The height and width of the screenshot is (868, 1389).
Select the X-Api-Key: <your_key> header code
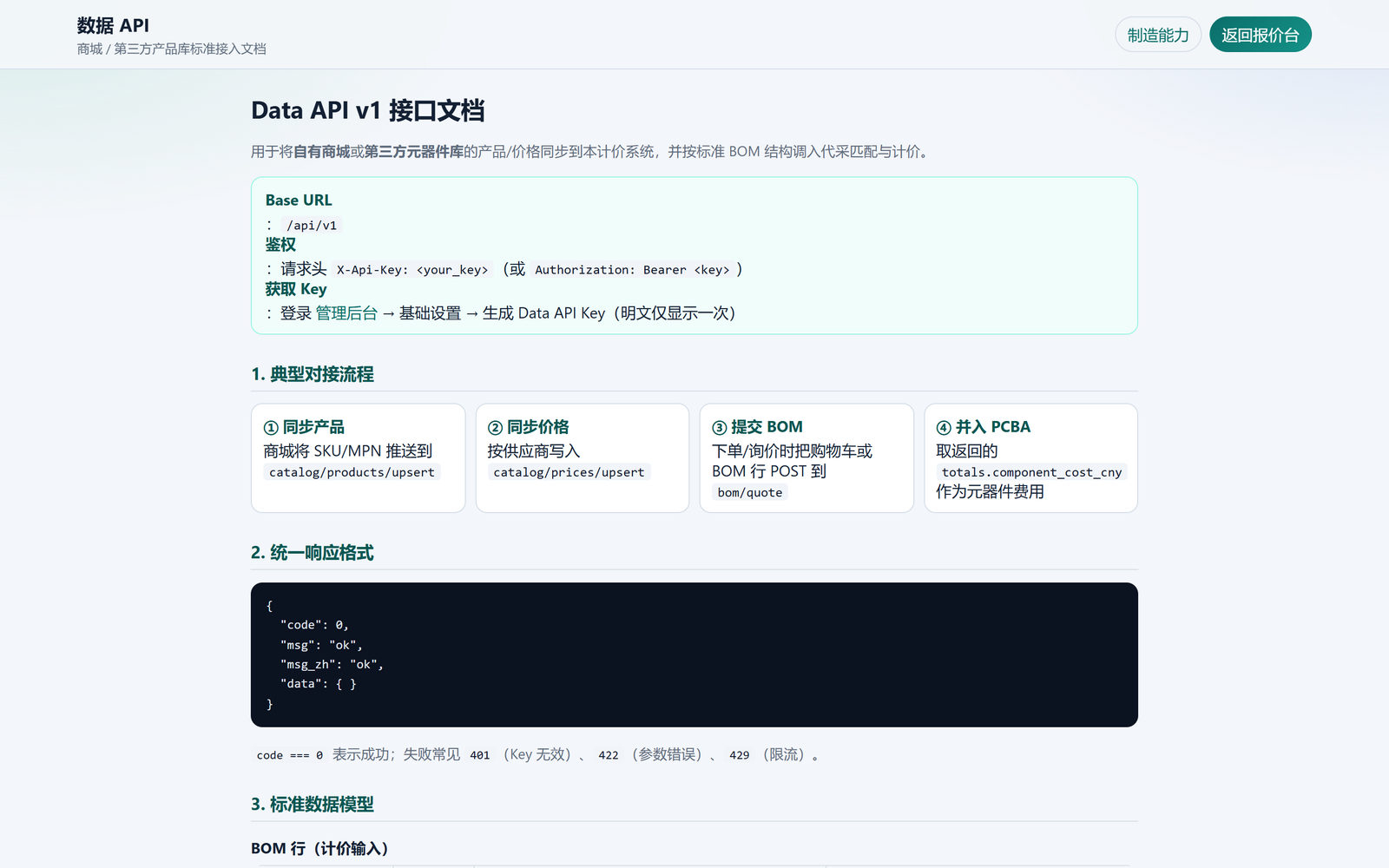tap(412, 270)
